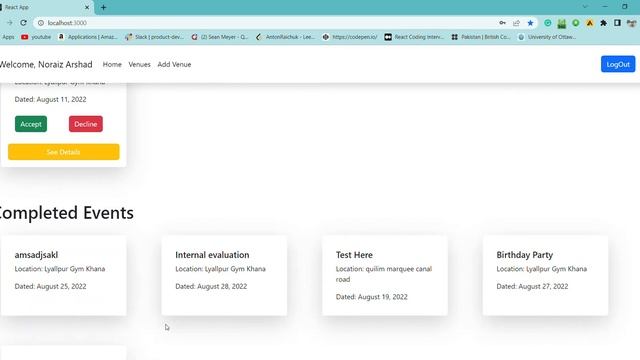The image size is (640, 360).
Task: Open the React Coding Interview bookmark
Action: (414, 37)
